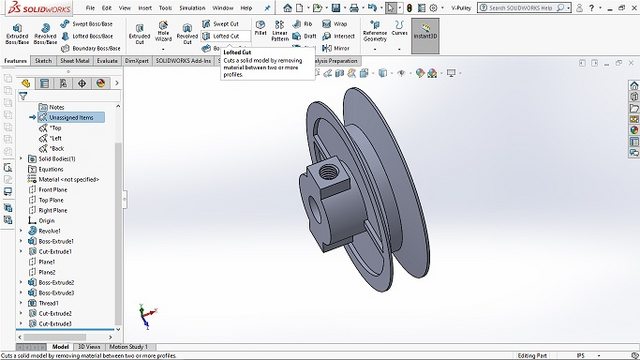
Task: Choose Boundary Boss/Base feature
Action: coord(91,49)
